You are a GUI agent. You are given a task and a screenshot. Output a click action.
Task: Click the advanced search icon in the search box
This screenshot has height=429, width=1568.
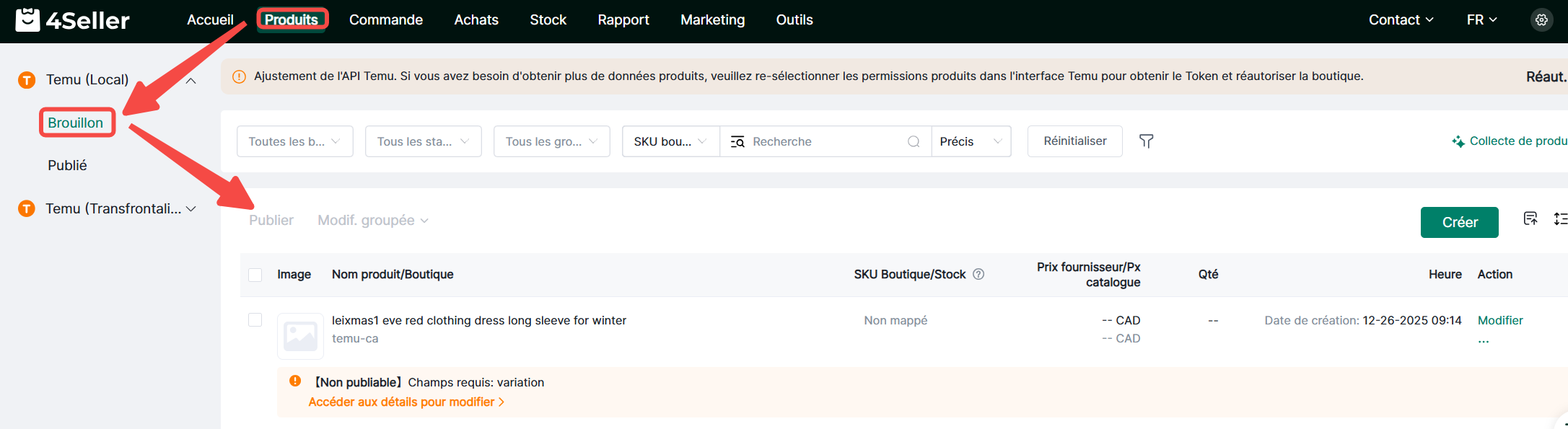[x=737, y=141]
